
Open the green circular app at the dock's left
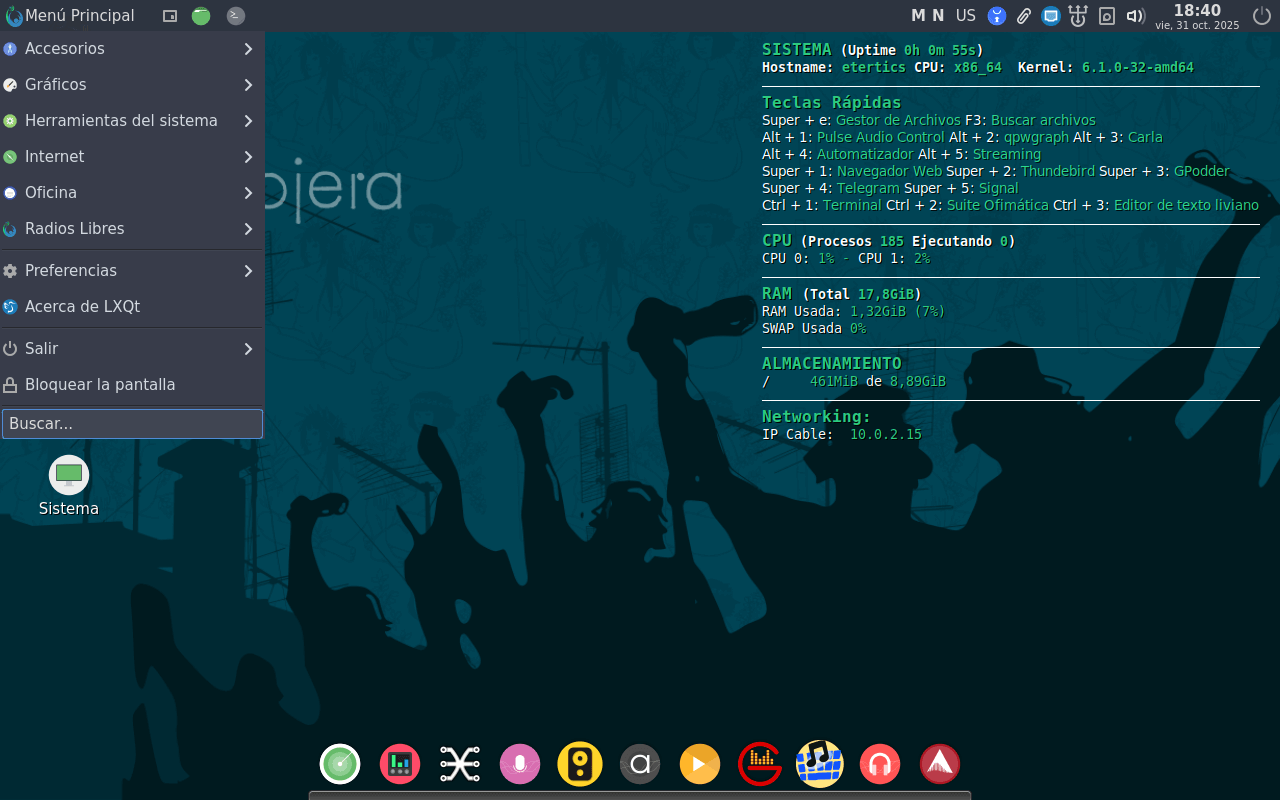pyautogui.click(x=339, y=763)
